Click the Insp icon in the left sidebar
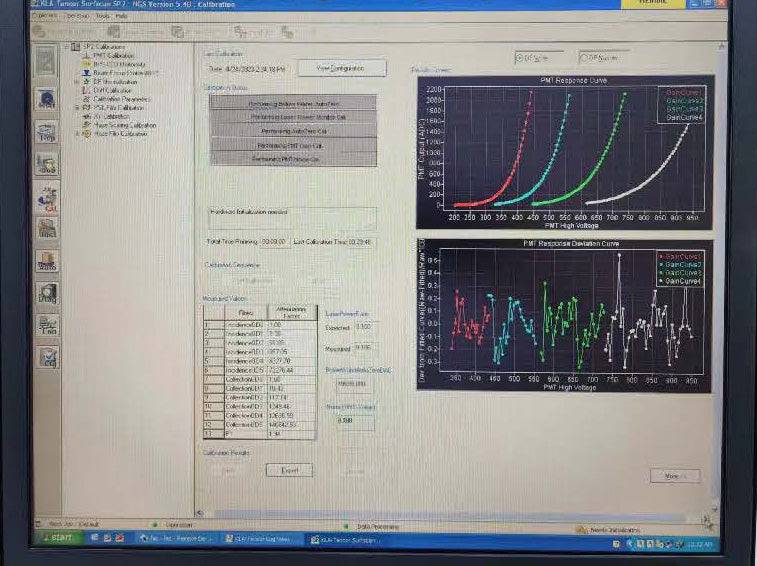Viewport: 757px width, 566px height. [47, 229]
